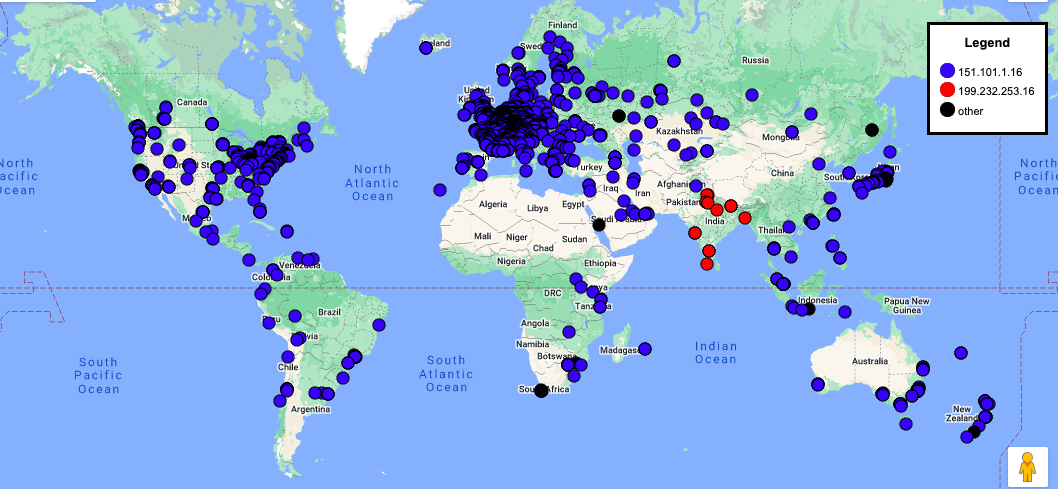Image resolution: width=1058 pixels, height=489 pixels.
Task: Click the red legend dot for 199.232.253.16
Action: click(947, 90)
